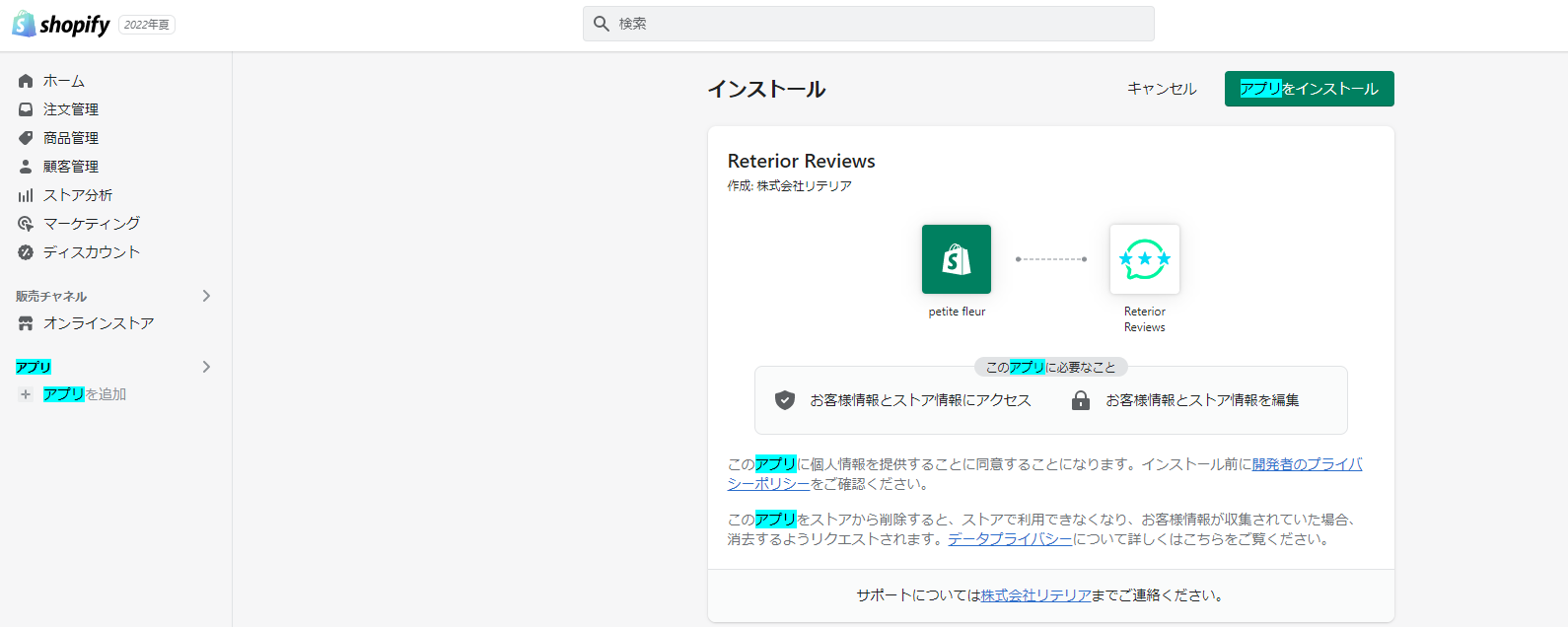Click the online store shop icon
This screenshot has height=627, width=1568.
click(26, 323)
